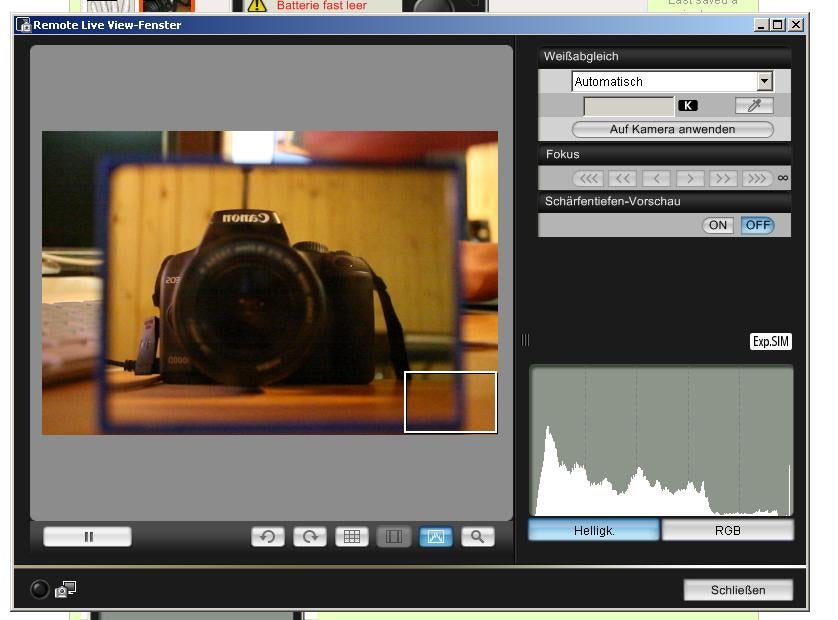Rotate the live view image left
The image size is (838, 620).
(268, 537)
